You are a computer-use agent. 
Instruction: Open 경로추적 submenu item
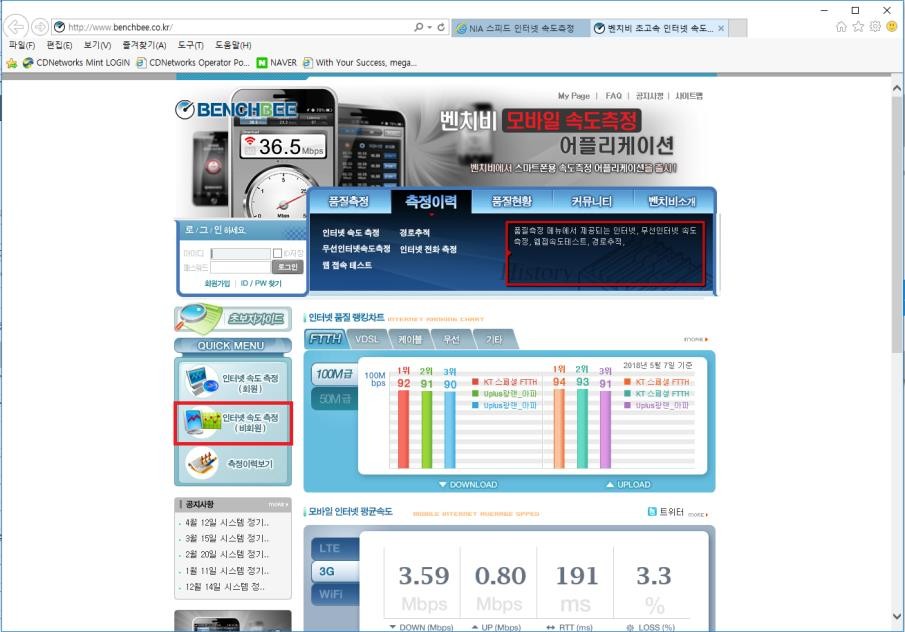[414, 233]
